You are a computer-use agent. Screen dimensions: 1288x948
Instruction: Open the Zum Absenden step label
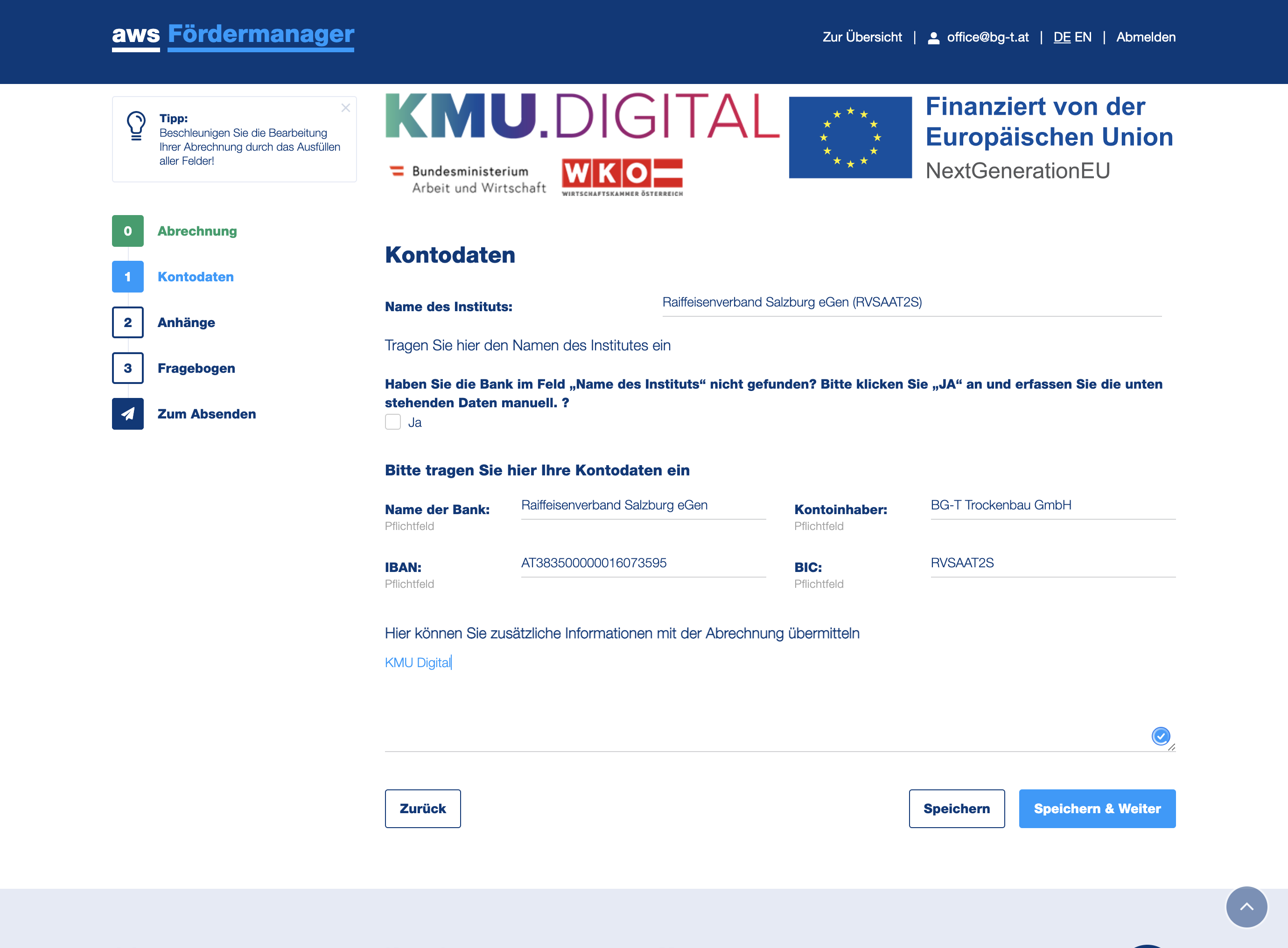(x=207, y=414)
